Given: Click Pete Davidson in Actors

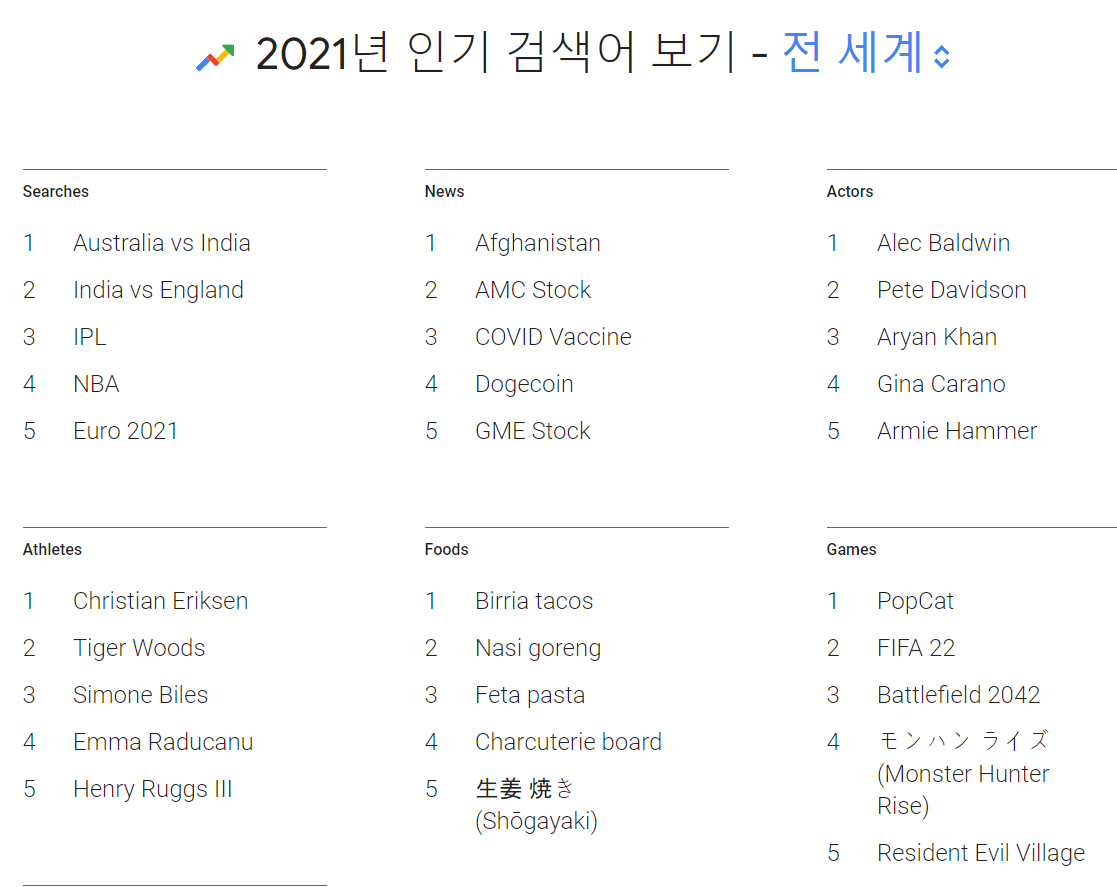Looking at the screenshot, I should coord(952,290).
